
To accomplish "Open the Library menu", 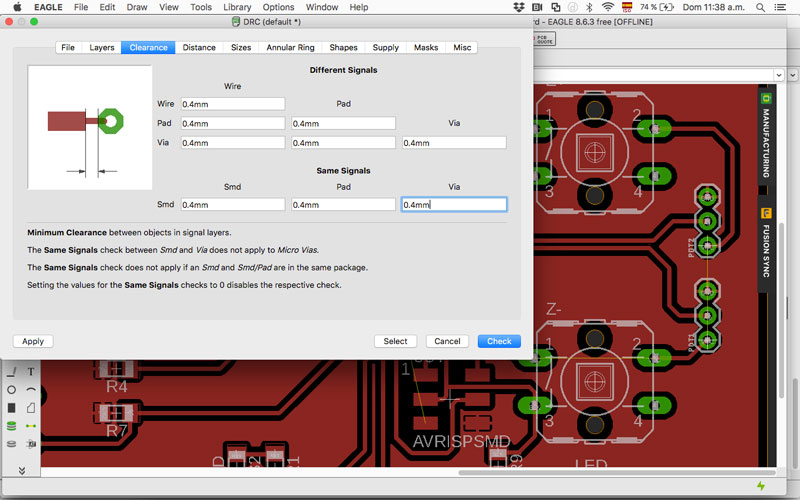I will tap(237, 7).
